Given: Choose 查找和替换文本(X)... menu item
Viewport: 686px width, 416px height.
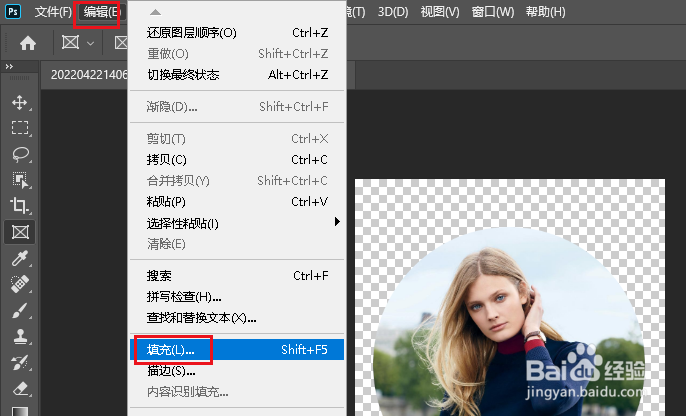Looking at the screenshot, I should pos(237,318).
